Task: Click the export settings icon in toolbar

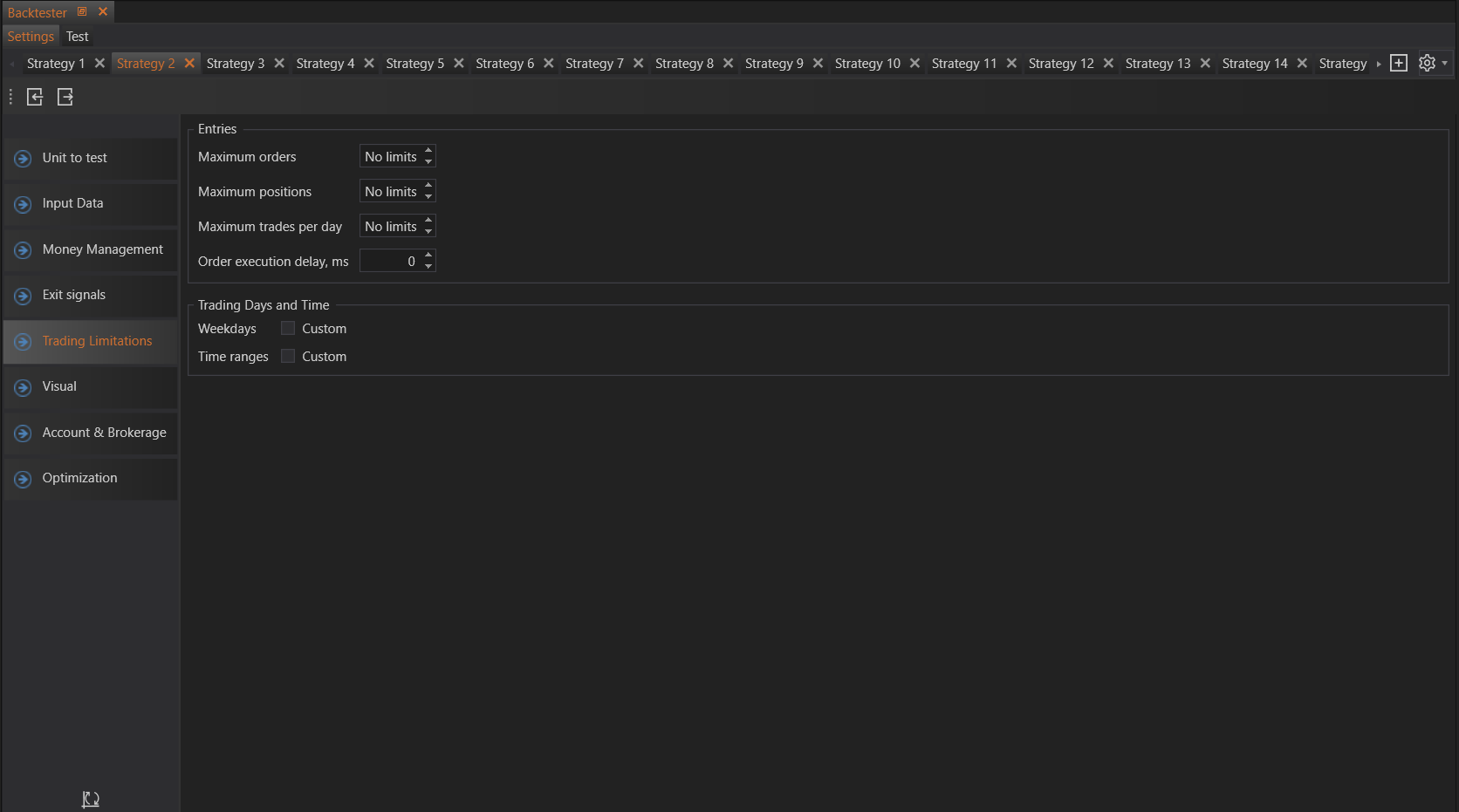Action: tap(65, 97)
